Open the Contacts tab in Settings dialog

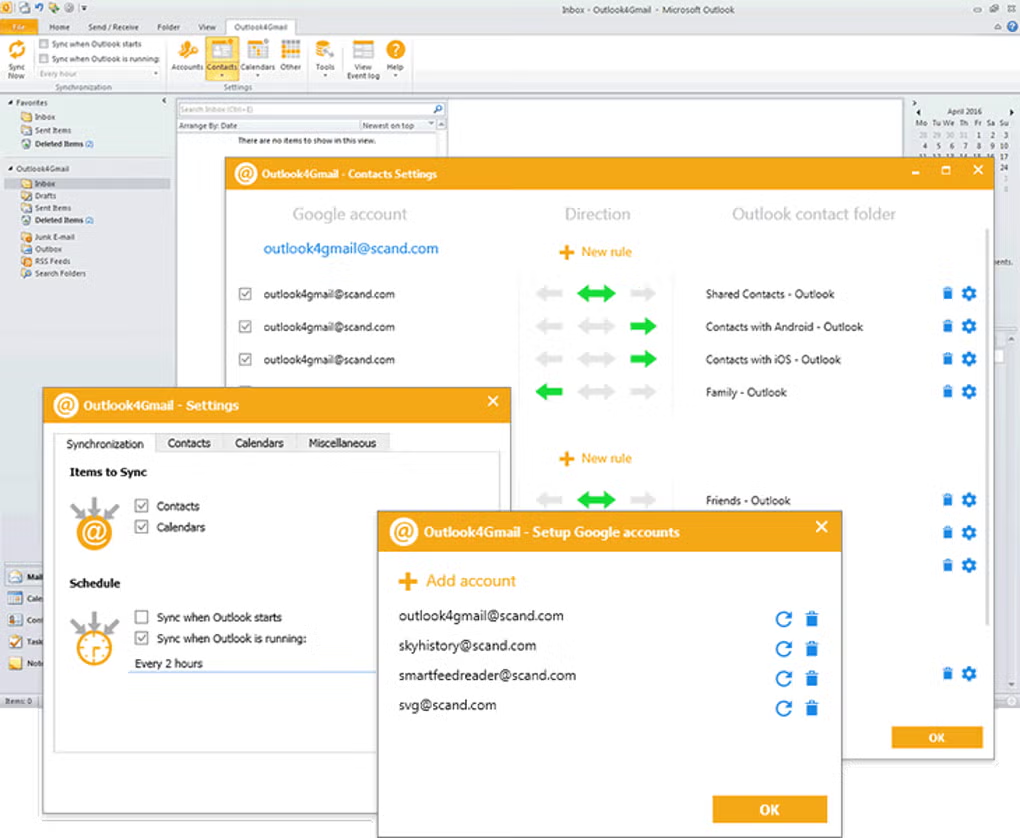point(189,443)
